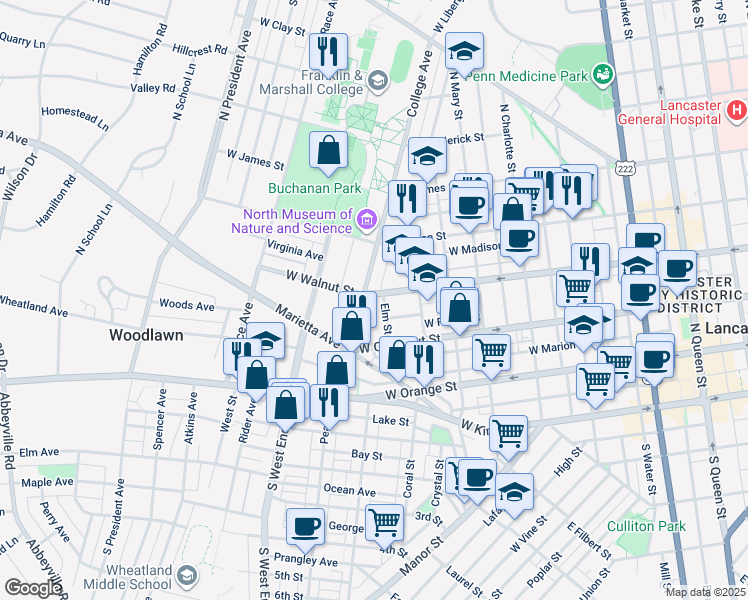Click the Buchanan Park label
Screen dimensions: 748x600
[315, 188]
